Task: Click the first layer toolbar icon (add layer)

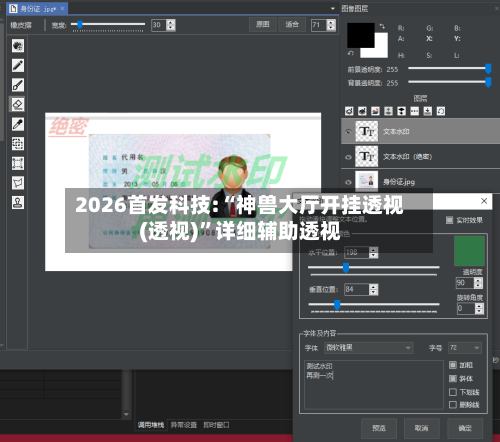Action: pos(349,111)
